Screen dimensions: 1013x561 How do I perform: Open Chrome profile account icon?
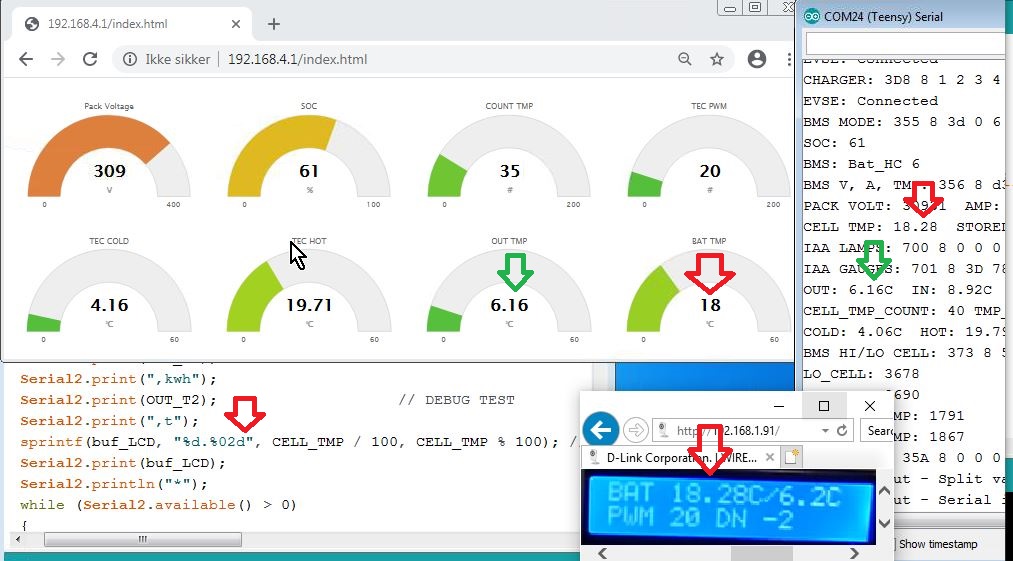click(757, 59)
